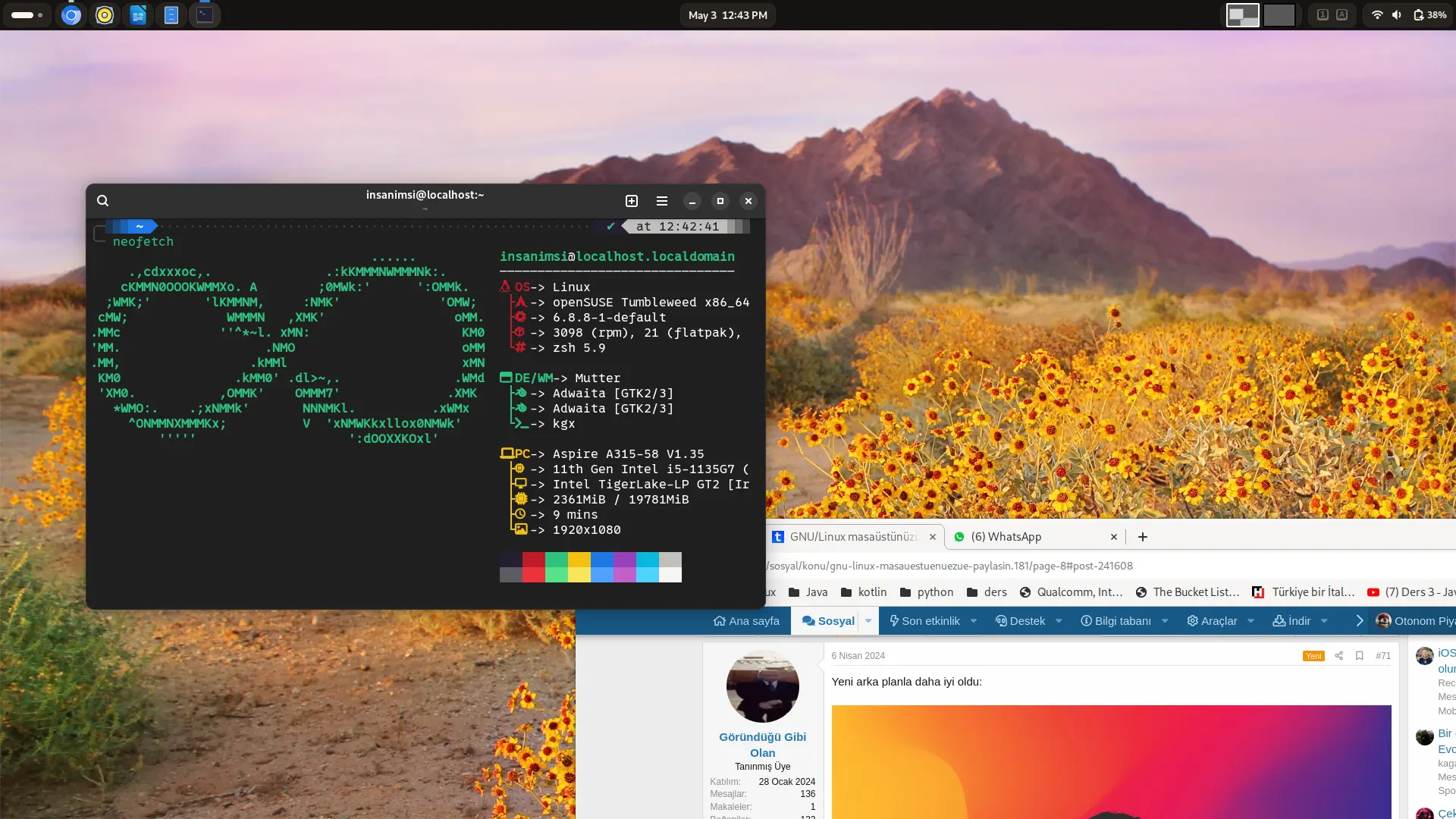Click the "neofetch" command text in terminal
This screenshot has width=1456, height=819.
143,242
